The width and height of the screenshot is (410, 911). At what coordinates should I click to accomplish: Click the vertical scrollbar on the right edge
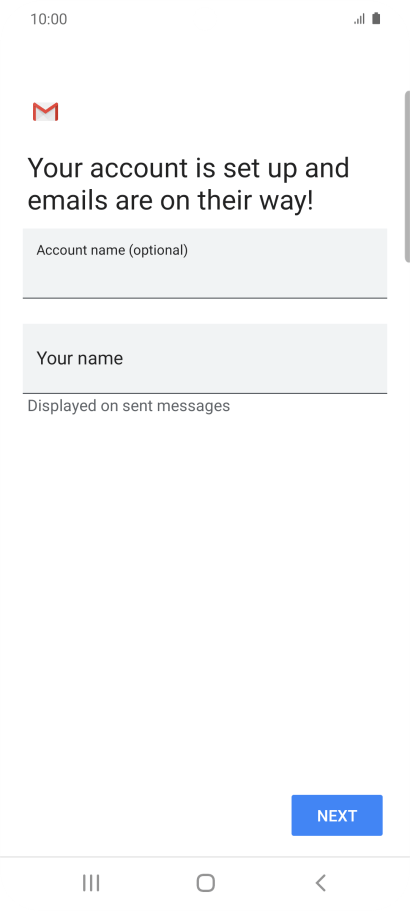407,177
